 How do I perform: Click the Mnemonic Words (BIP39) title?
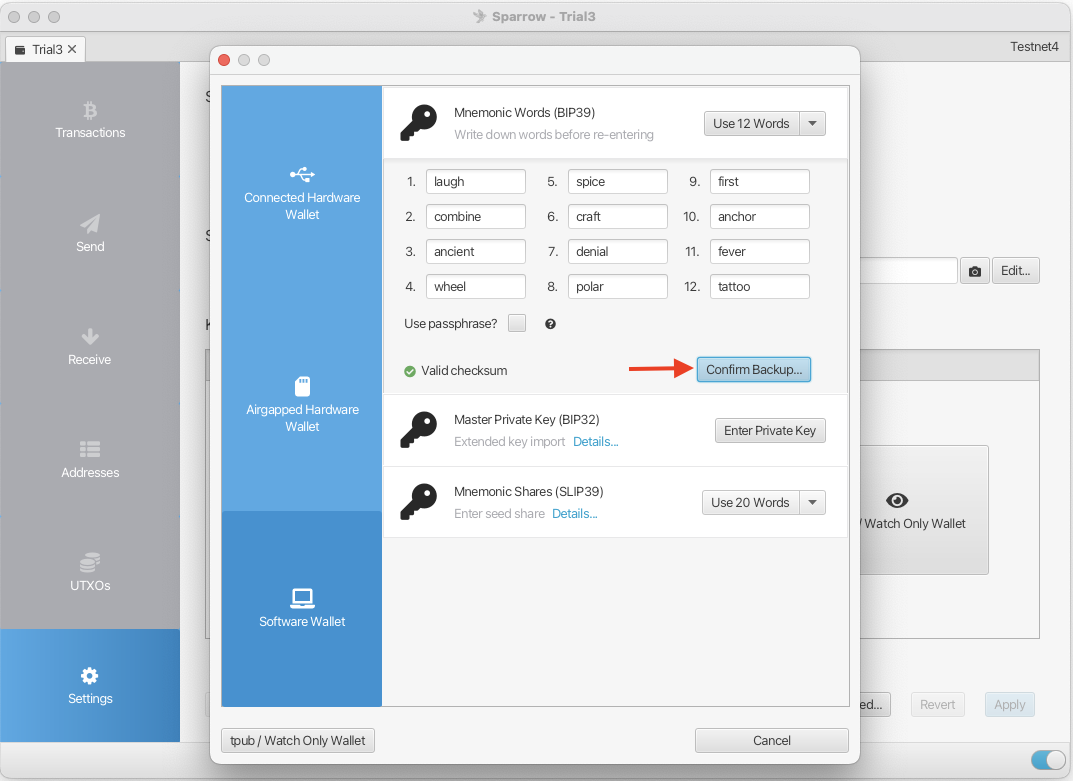(x=524, y=112)
